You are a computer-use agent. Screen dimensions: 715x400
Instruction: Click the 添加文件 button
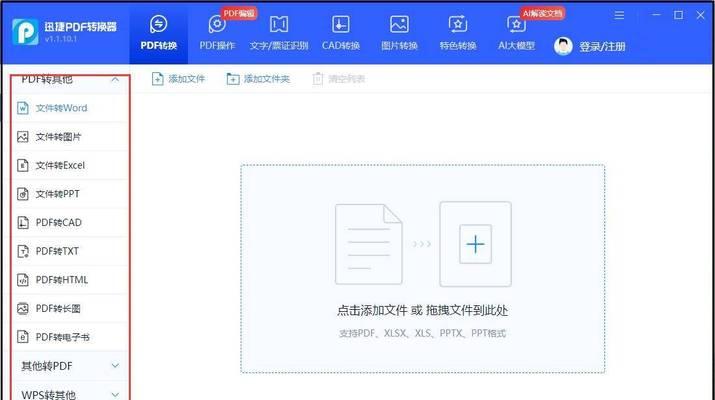(178, 79)
